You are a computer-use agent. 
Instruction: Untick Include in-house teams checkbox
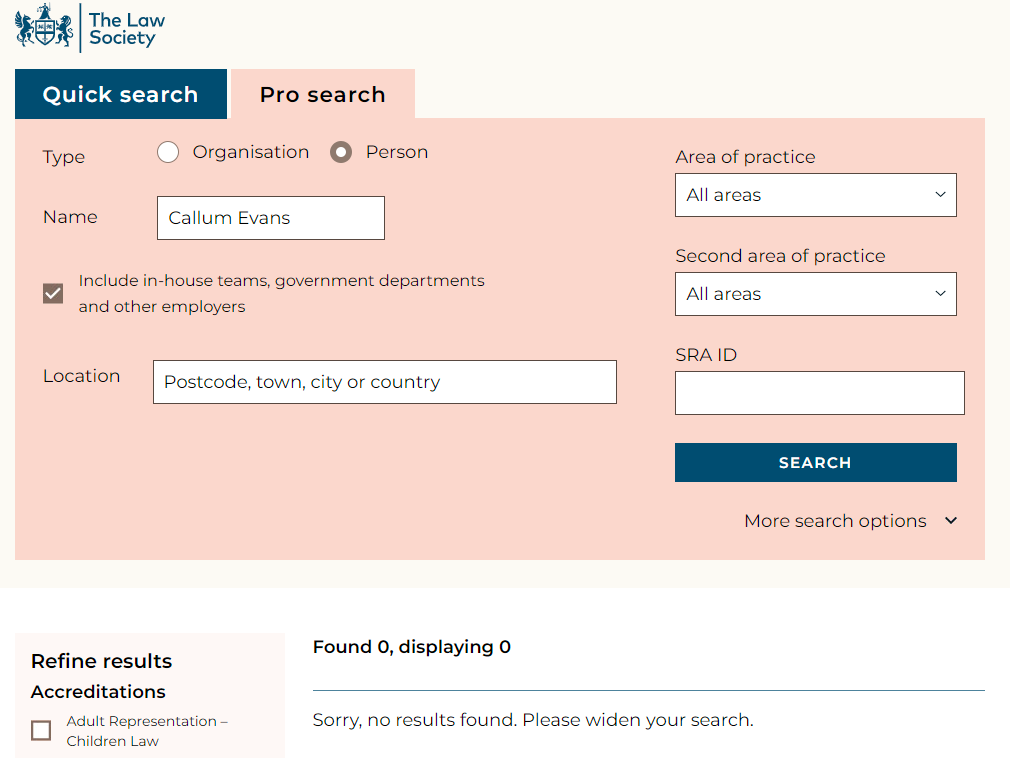[x=53, y=294]
